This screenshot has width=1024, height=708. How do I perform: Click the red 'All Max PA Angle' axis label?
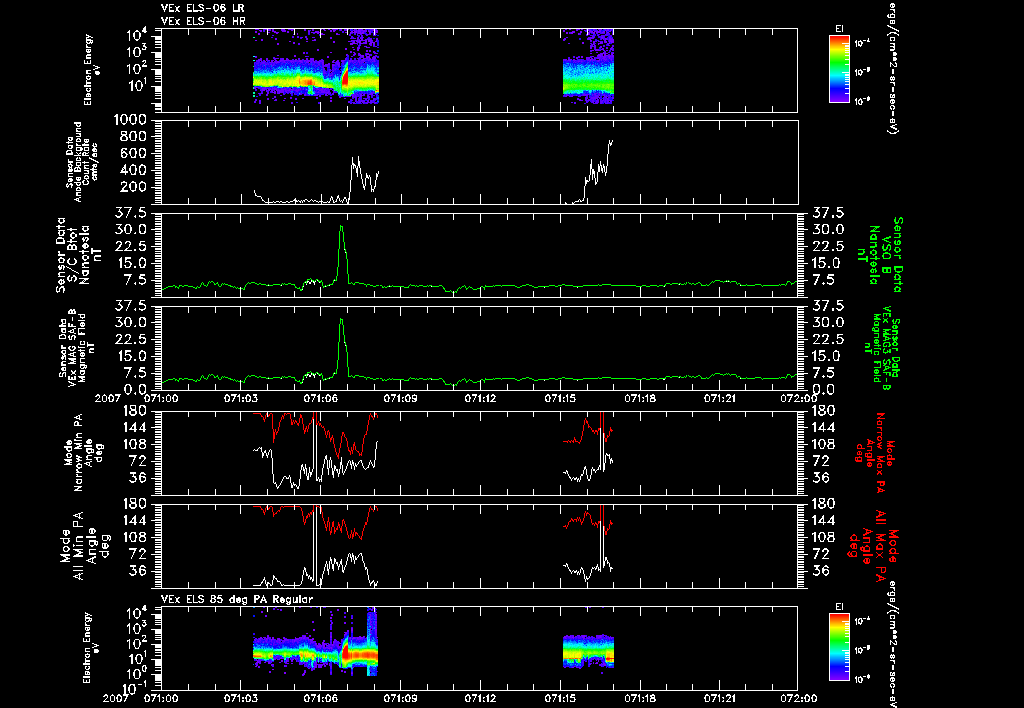(875, 545)
